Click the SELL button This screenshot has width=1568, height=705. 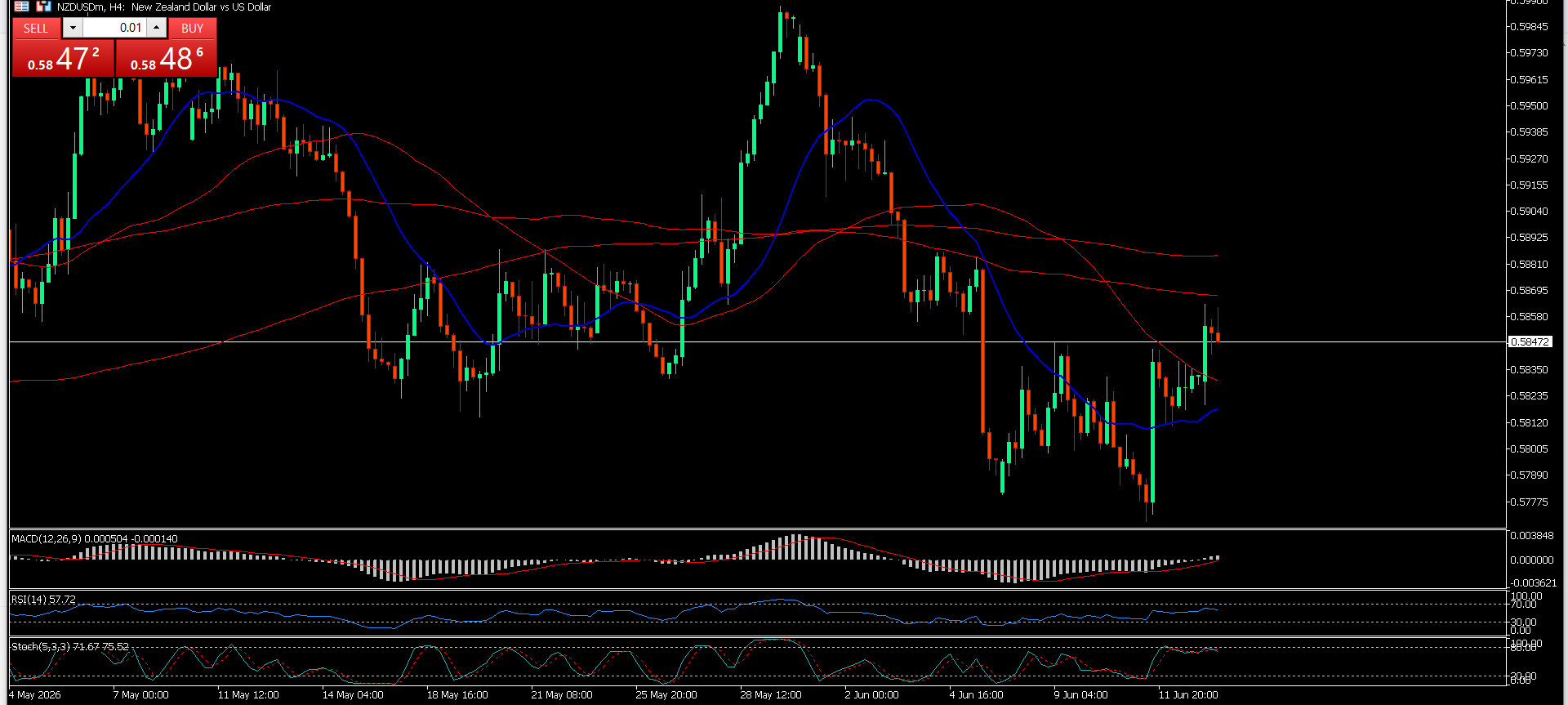36,28
